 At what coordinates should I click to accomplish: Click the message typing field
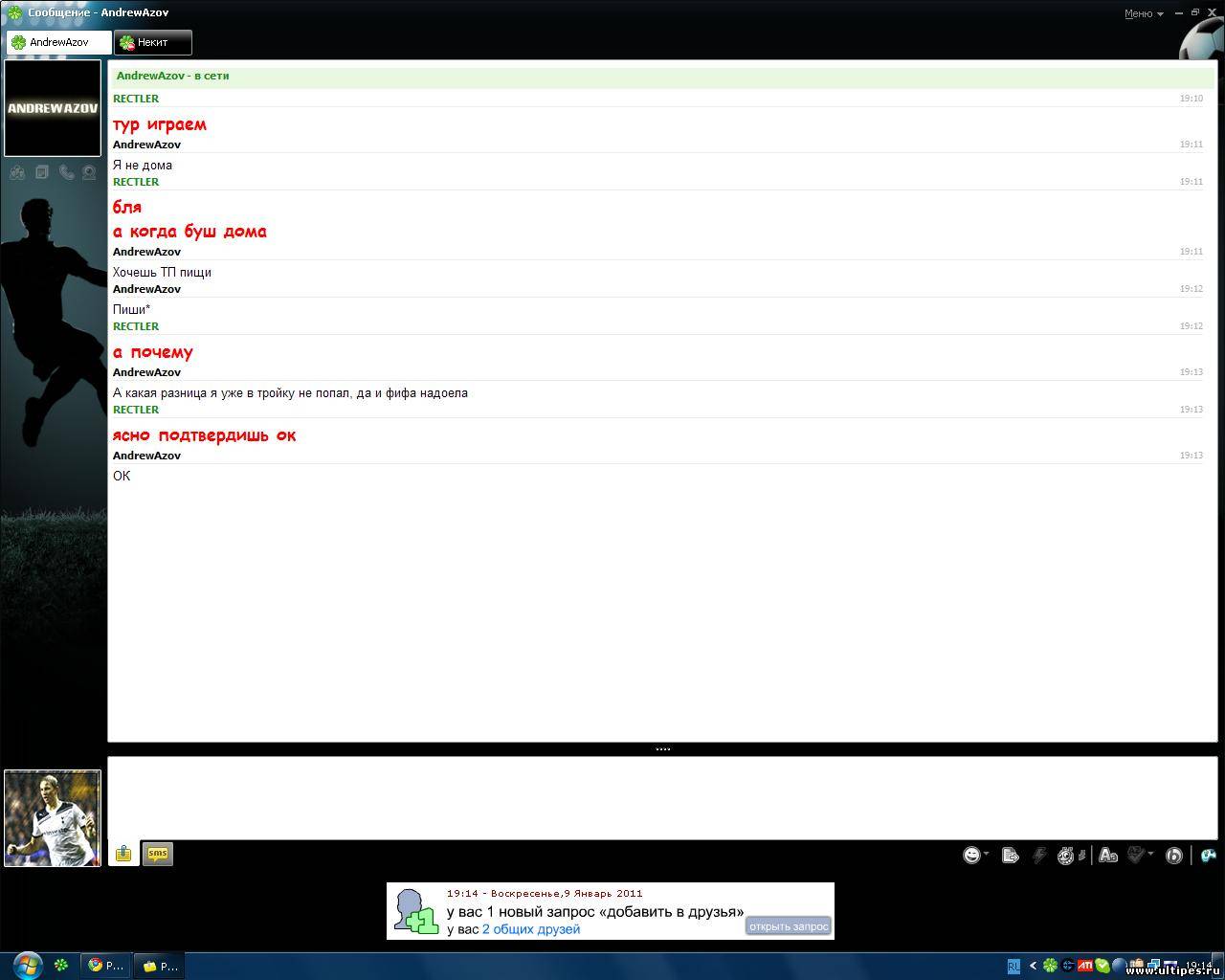click(x=660, y=797)
